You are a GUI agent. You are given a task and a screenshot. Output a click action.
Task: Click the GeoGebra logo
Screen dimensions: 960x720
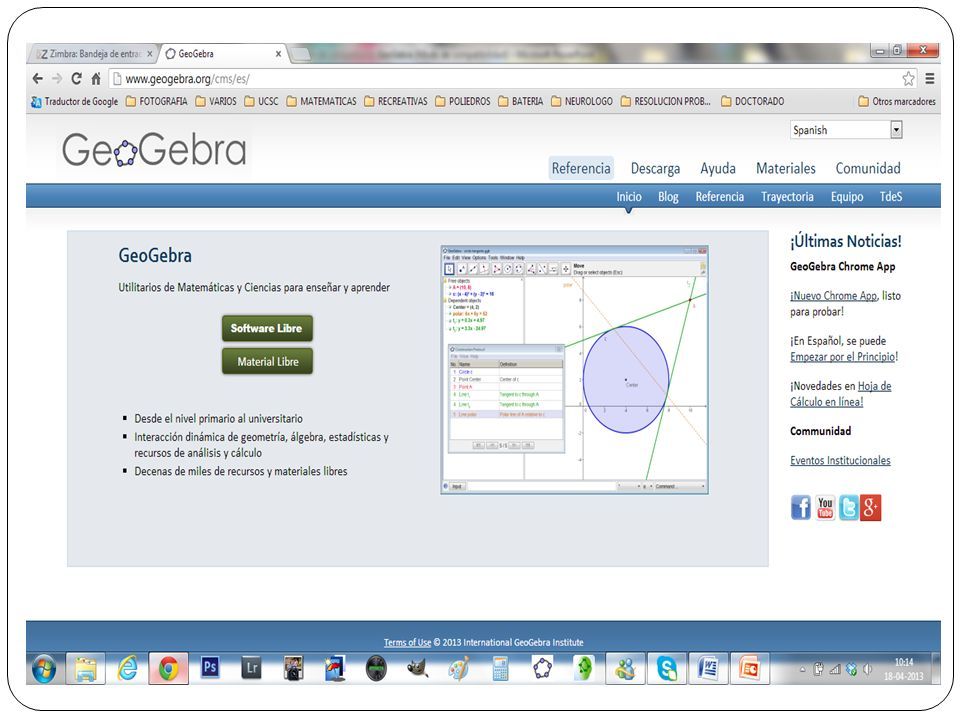click(x=154, y=149)
